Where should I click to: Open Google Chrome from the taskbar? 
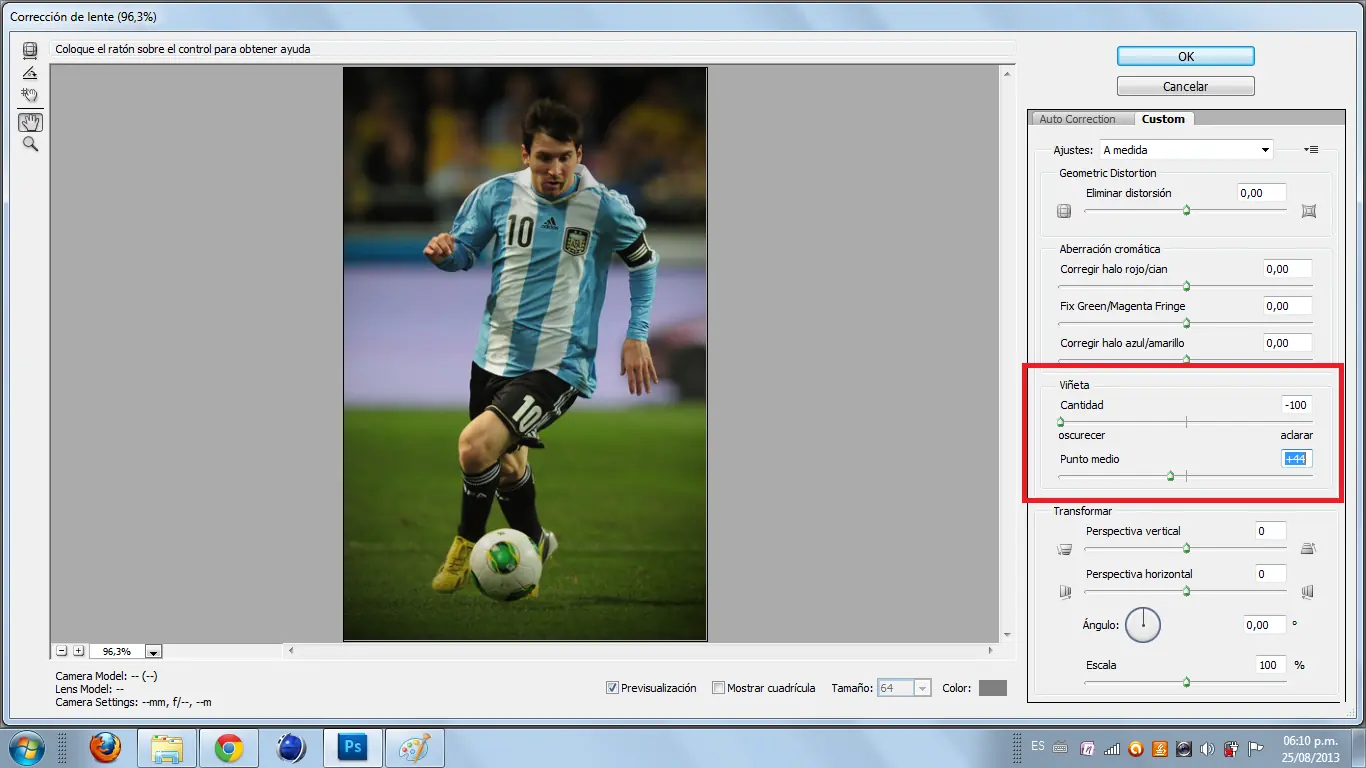tap(229, 748)
